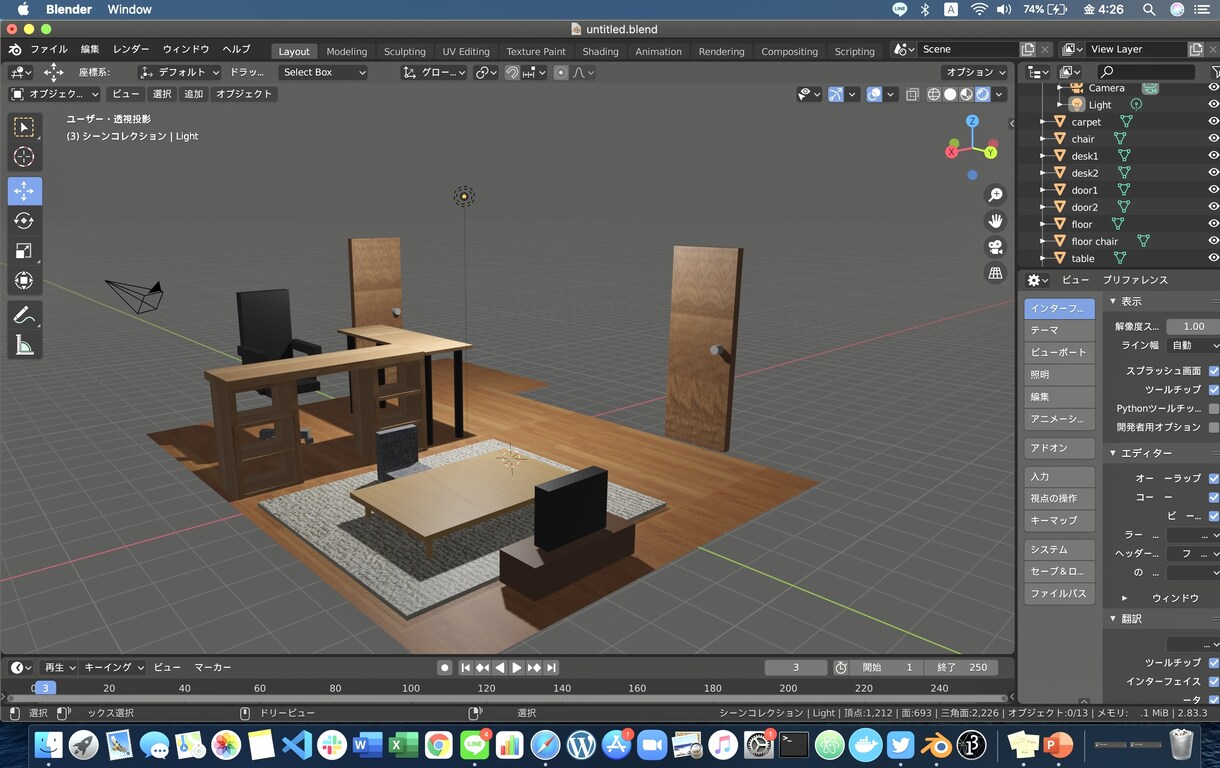
Task: Click the outliner filter funnel icon
Action: 1215,72
